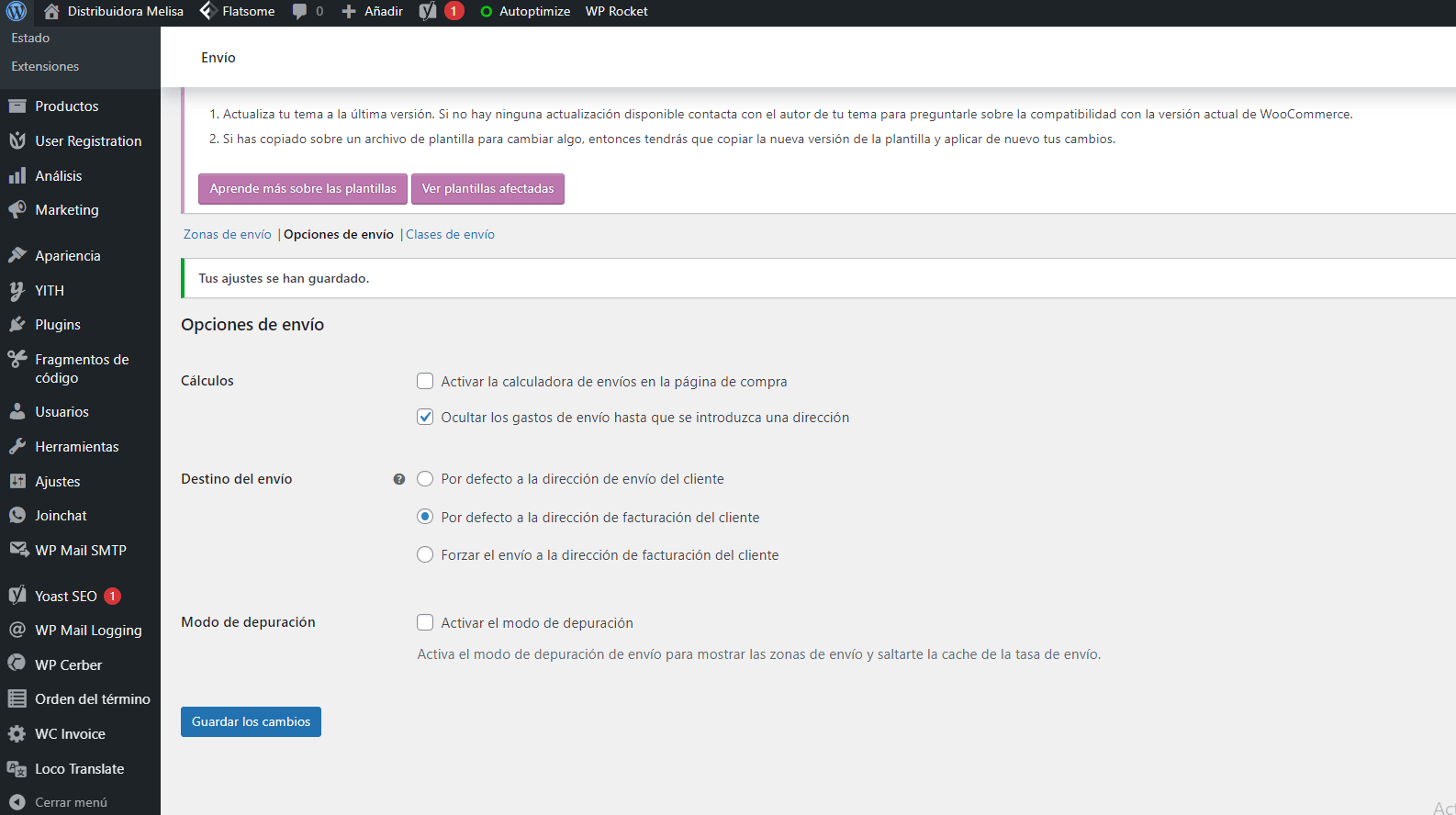Click the Autoptimize green circle icon
The height and width of the screenshot is (815, 1456).
click(487, 12)
